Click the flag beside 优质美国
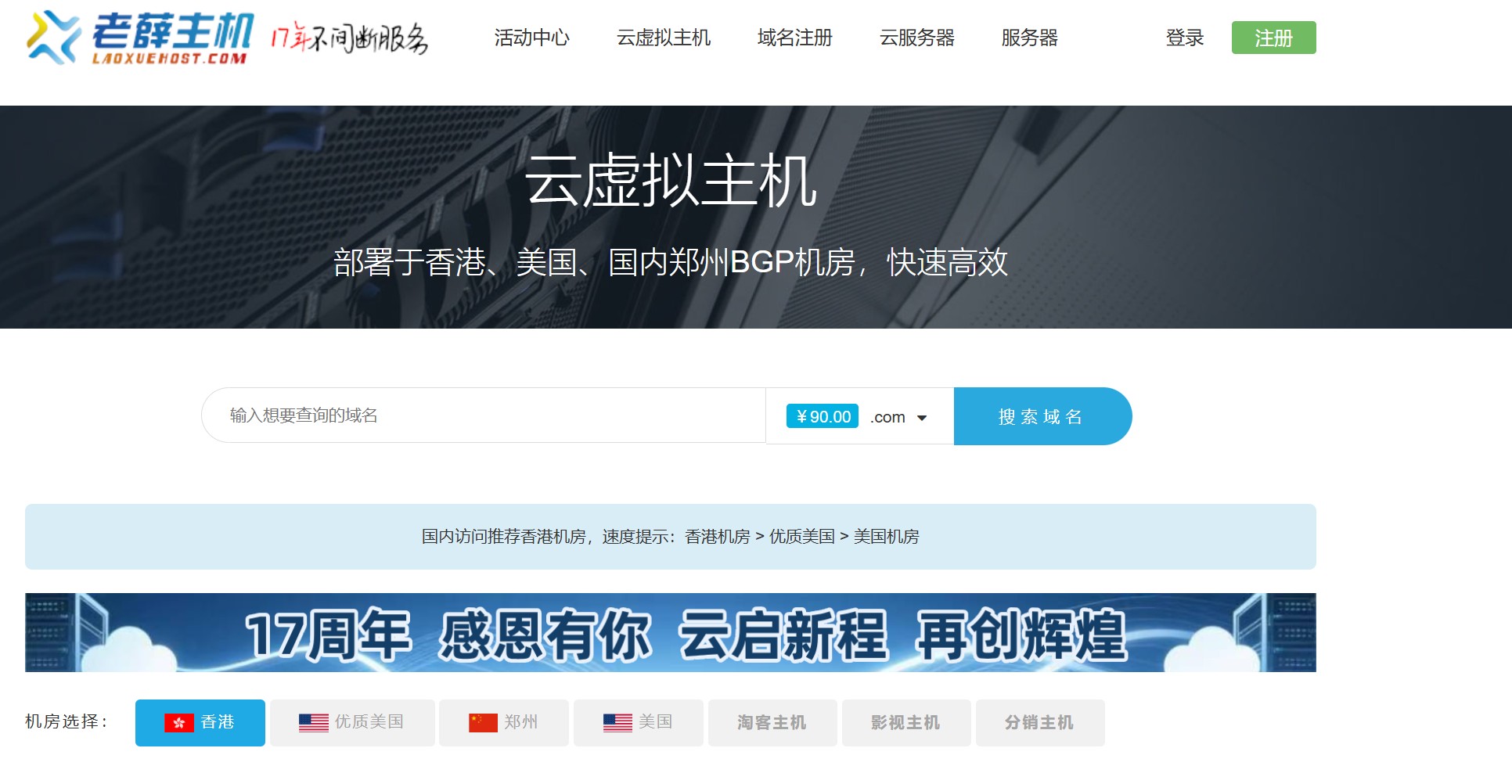This screenshot has height=784, width=1512. tap(313, 723)
